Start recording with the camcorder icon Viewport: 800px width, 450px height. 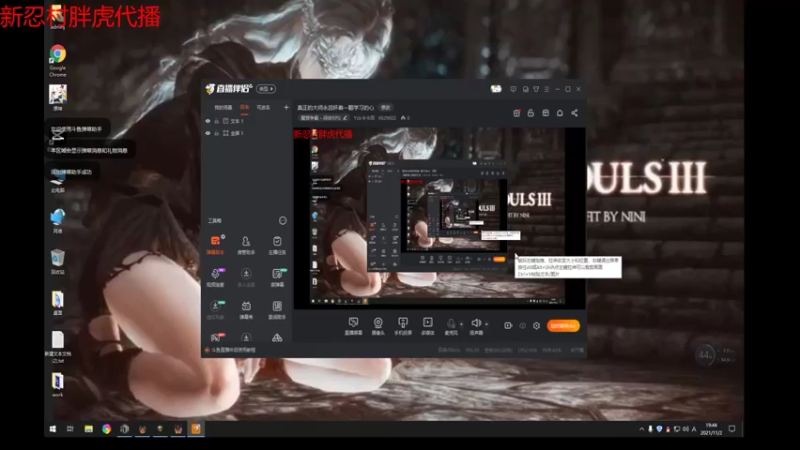point(508,326)
